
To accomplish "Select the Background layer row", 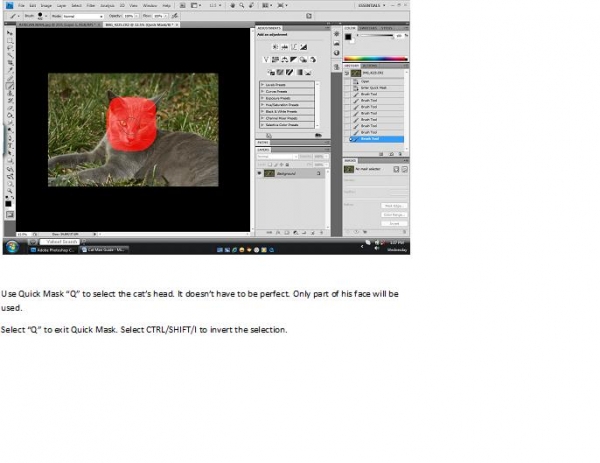I will pyautogui.click(x=290, y=173).
